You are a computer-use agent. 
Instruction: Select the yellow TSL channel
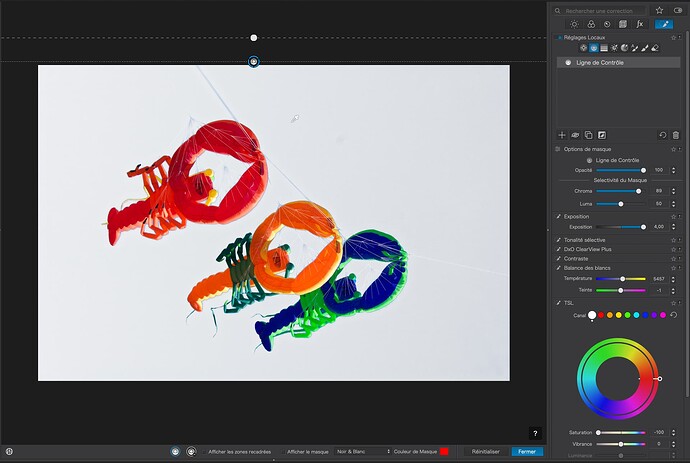point(619,315)
